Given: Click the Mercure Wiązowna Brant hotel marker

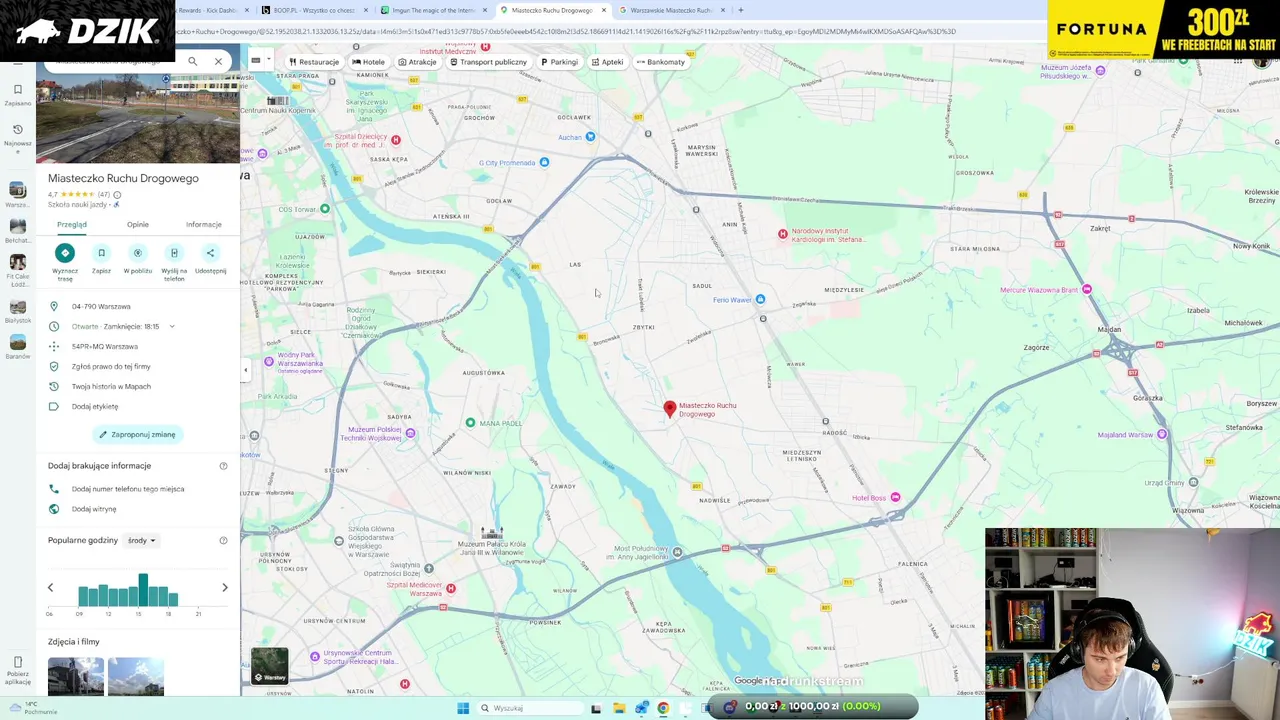Looking at the screenshot, I should pos(1086,289).
